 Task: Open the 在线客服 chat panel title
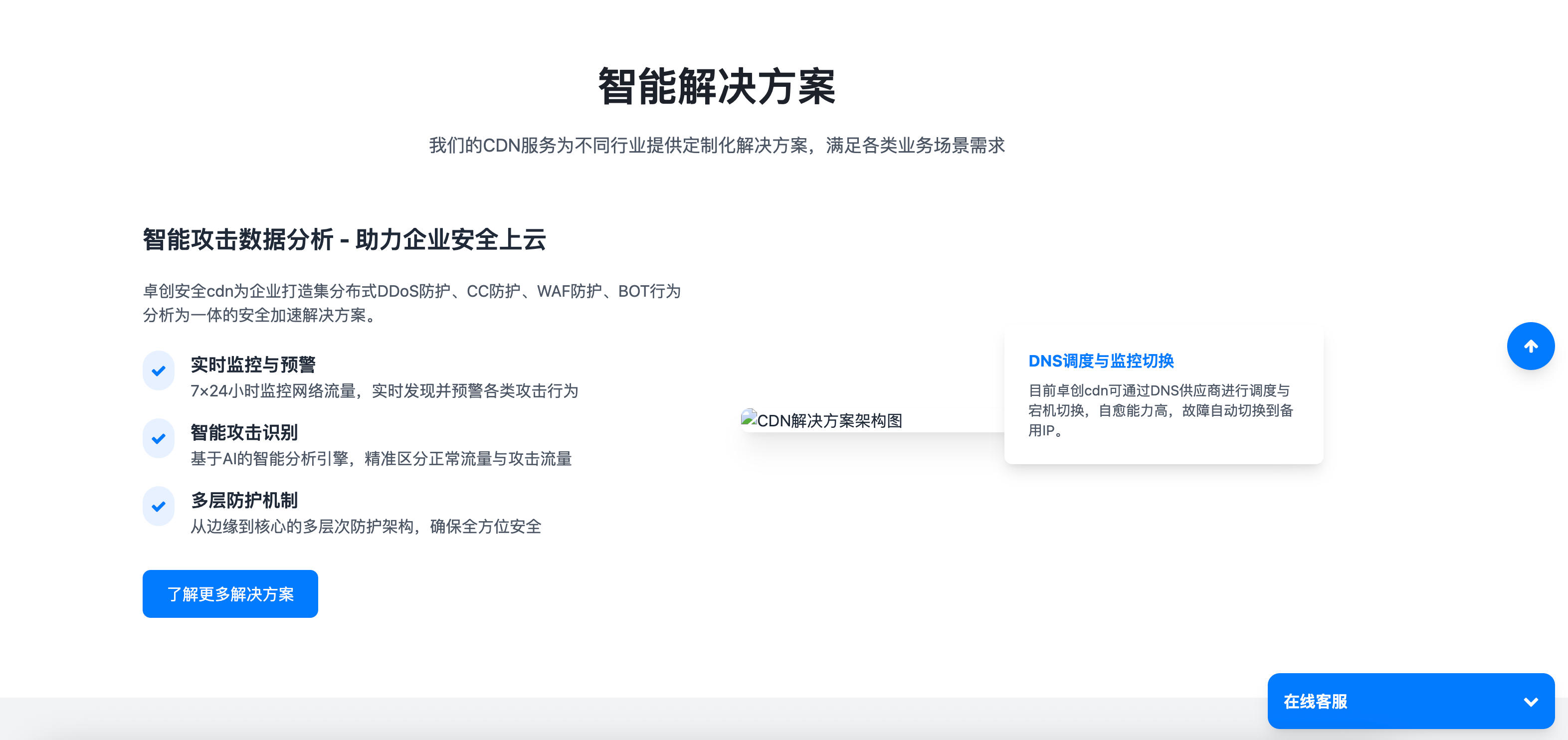tap(1315, 702)
